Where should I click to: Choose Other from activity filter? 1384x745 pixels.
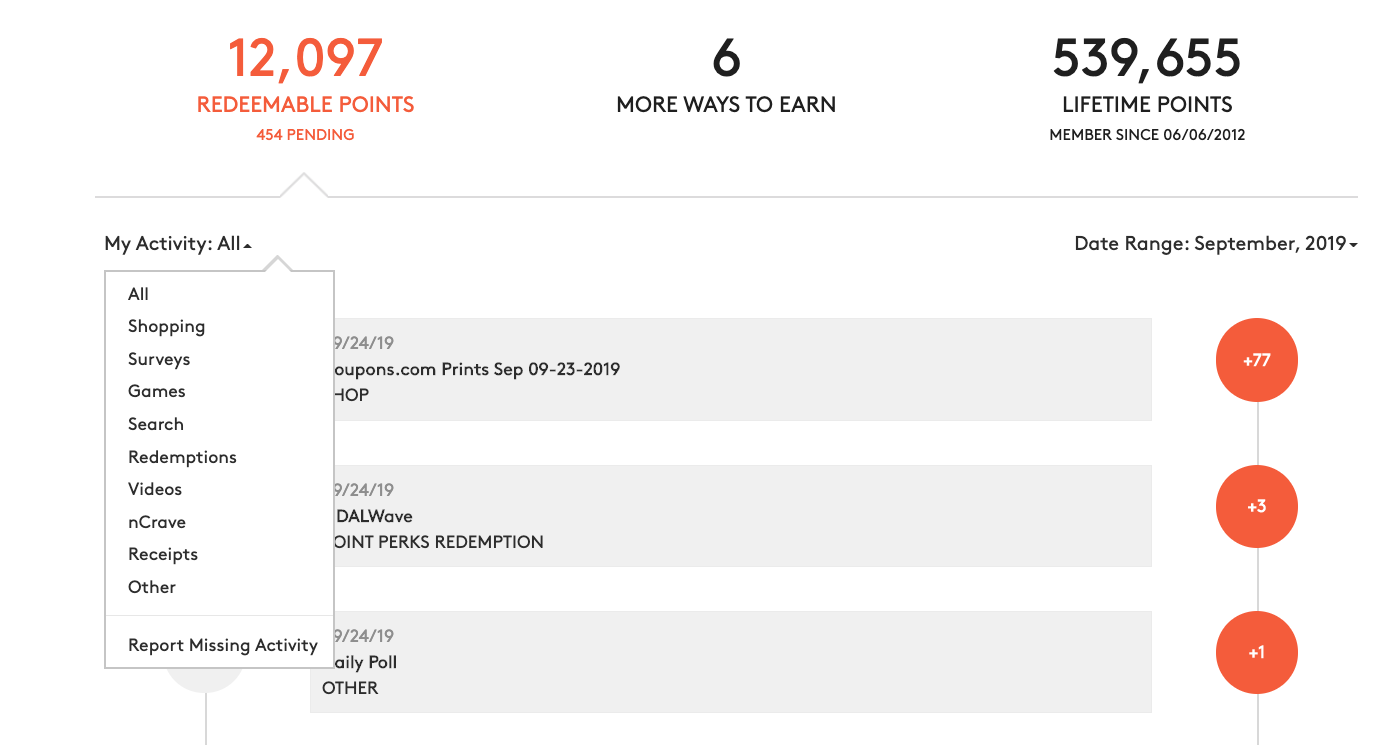point(152,587)
